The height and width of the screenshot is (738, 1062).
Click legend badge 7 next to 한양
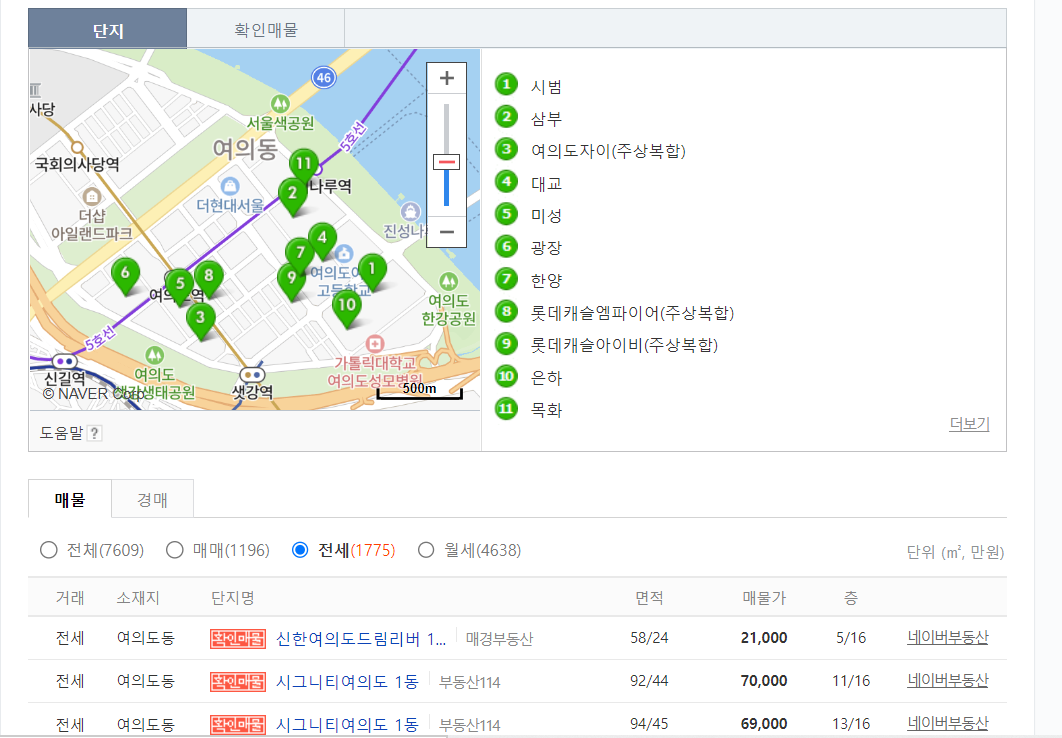[506, 279]
